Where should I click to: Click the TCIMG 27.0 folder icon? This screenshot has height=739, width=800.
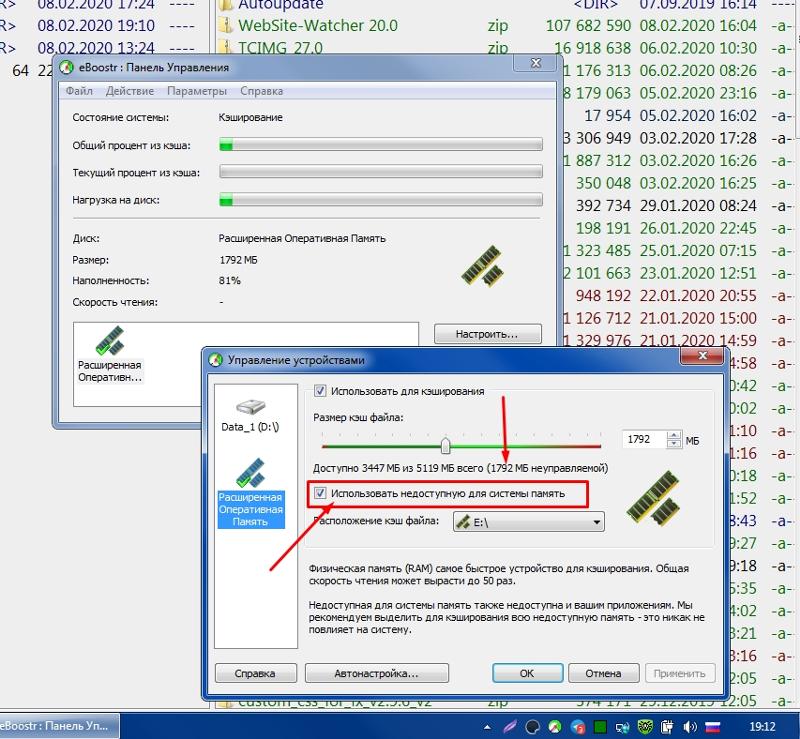coord(226,47)
